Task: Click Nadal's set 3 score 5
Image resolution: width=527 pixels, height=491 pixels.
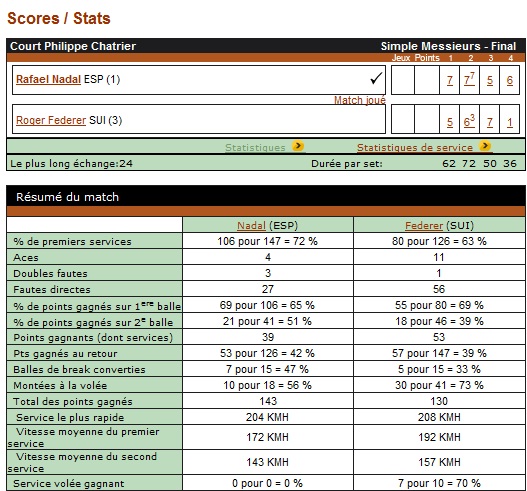Action: [490, 80]
